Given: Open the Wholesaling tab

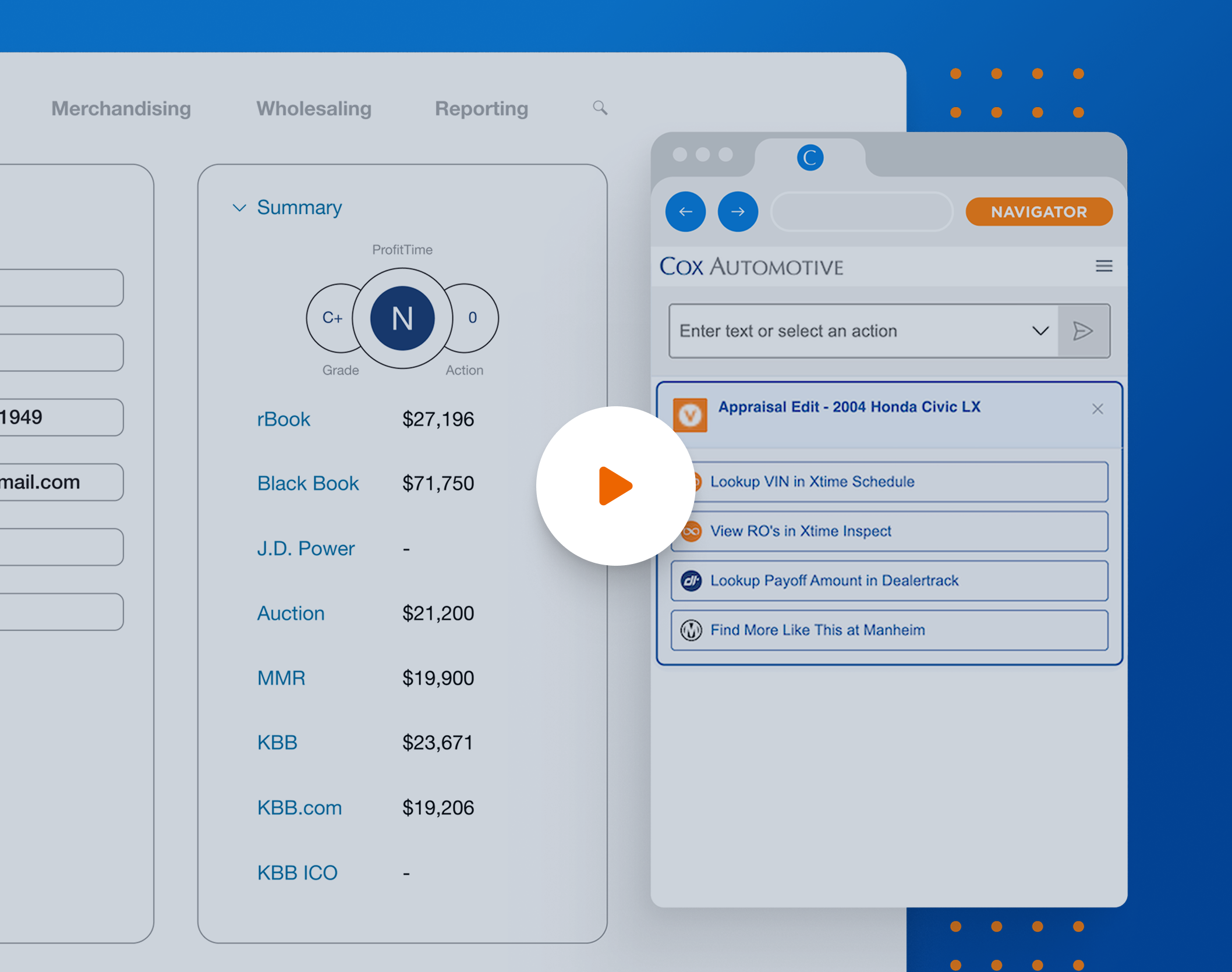Looking at the screenshot, I should [x=314, y=109].
